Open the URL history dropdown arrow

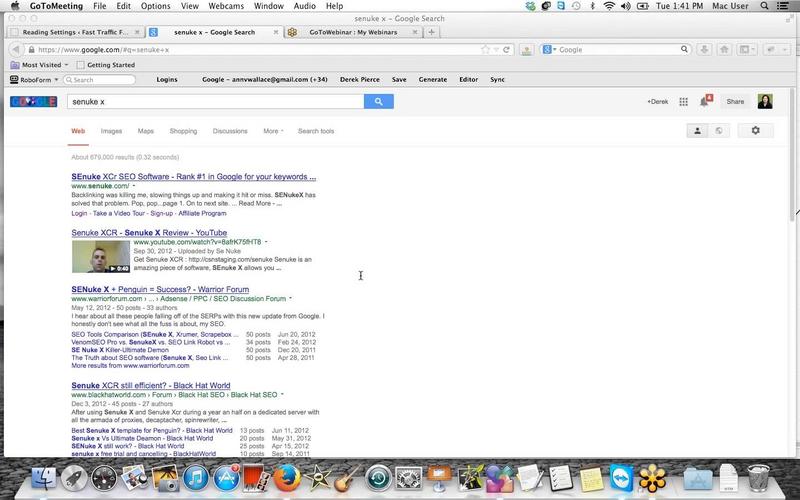496,49
